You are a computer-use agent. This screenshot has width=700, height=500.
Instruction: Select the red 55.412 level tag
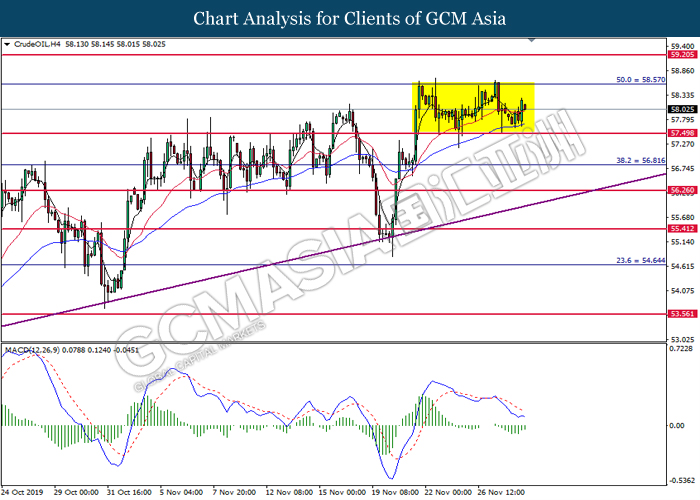point(682,229)
